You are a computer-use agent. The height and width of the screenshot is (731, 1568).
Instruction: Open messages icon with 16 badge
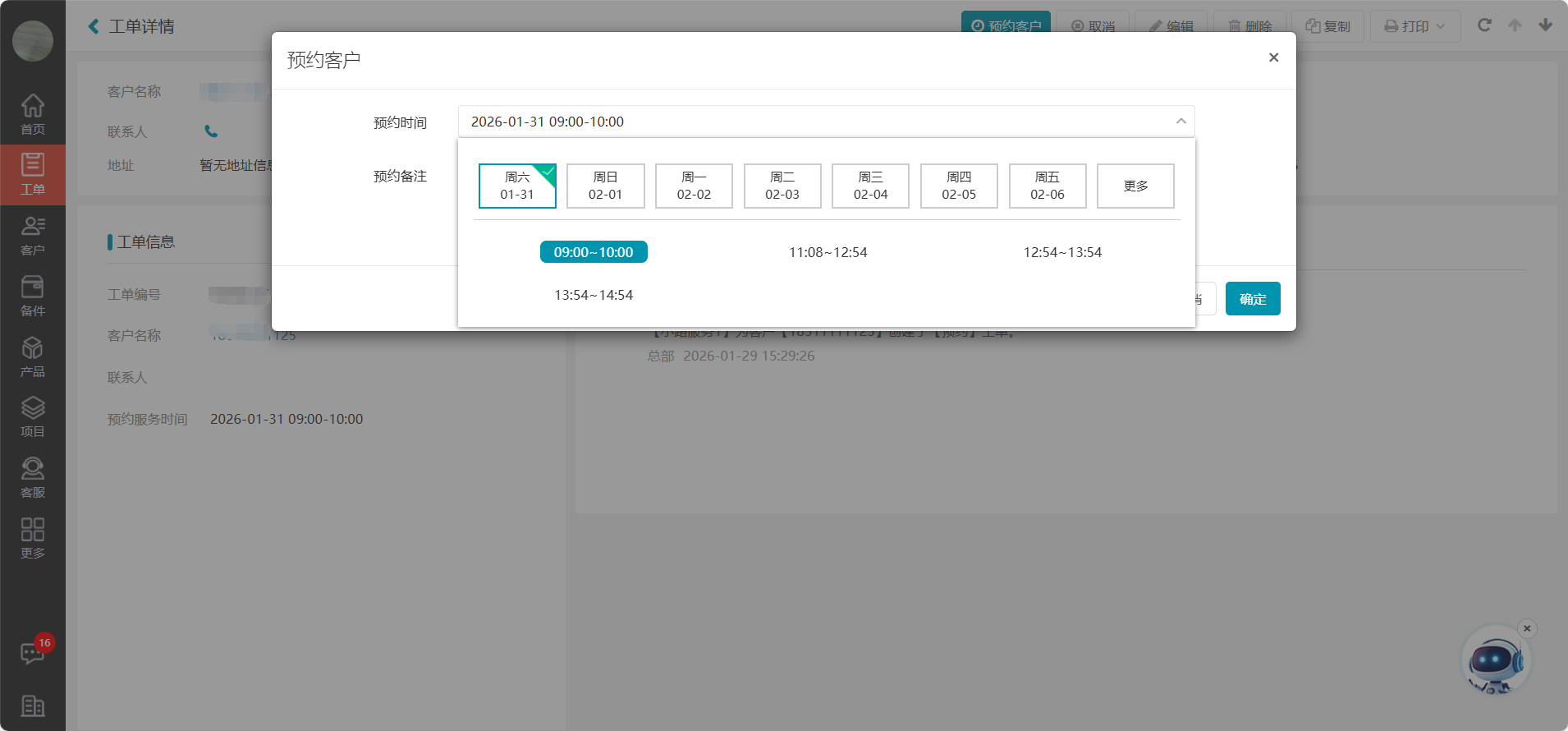coord(33,653)
